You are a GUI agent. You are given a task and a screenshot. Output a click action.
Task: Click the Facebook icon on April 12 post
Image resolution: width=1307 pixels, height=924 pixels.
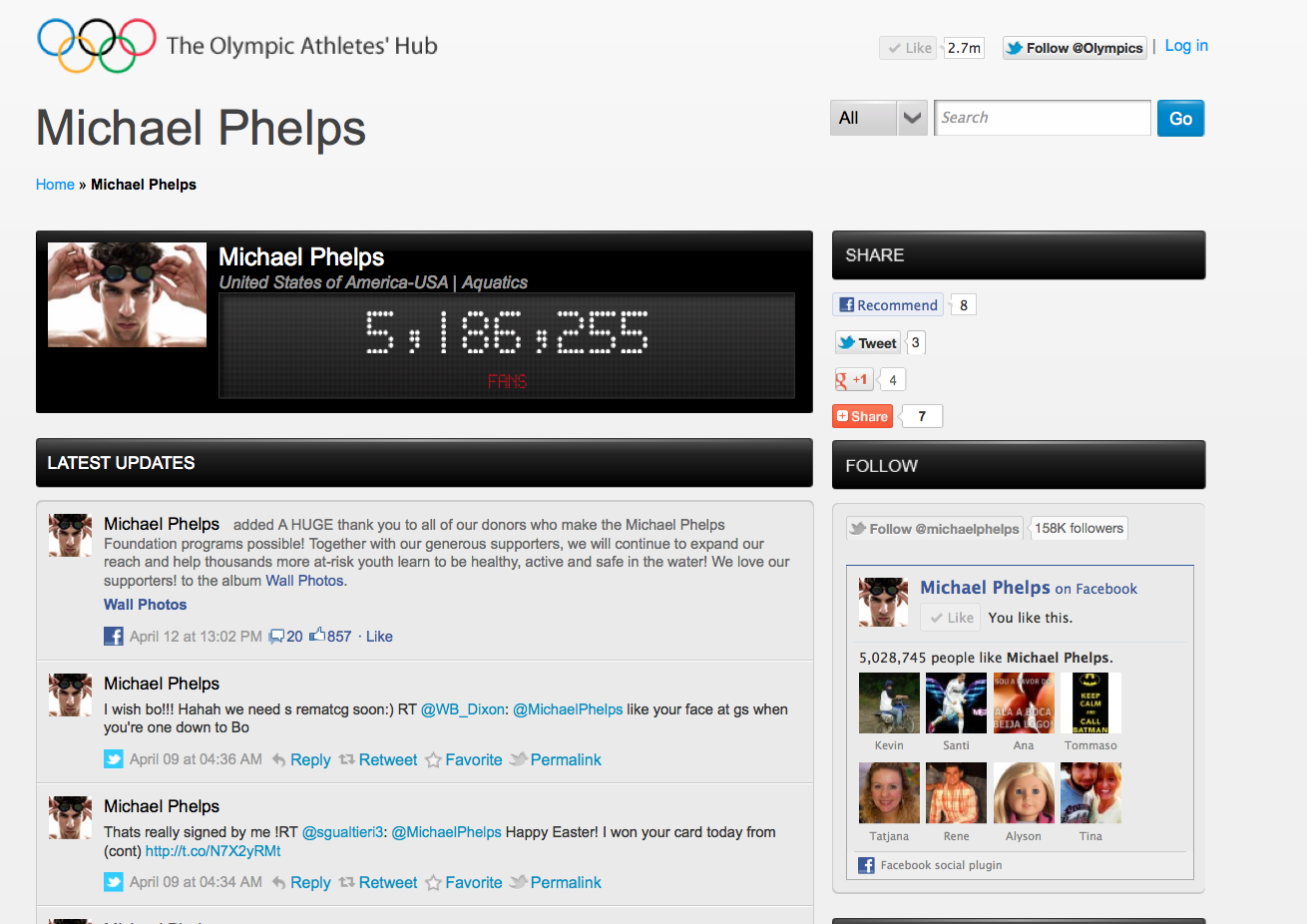(114, 637)
